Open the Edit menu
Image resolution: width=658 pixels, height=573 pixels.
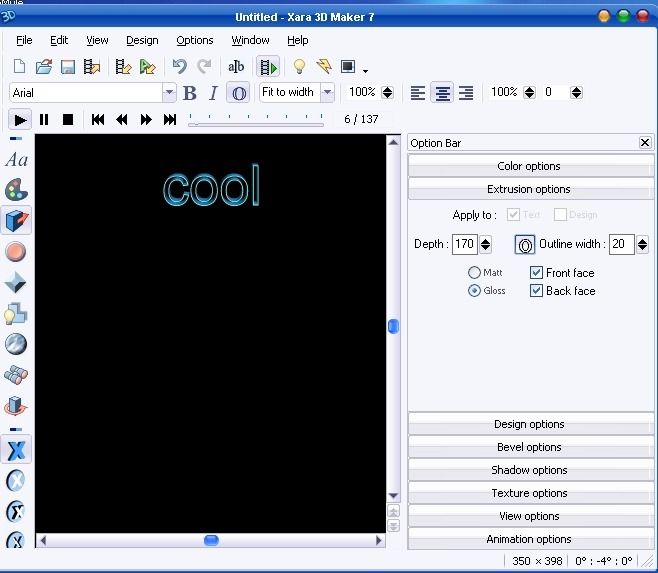click(x=59, y=40)
